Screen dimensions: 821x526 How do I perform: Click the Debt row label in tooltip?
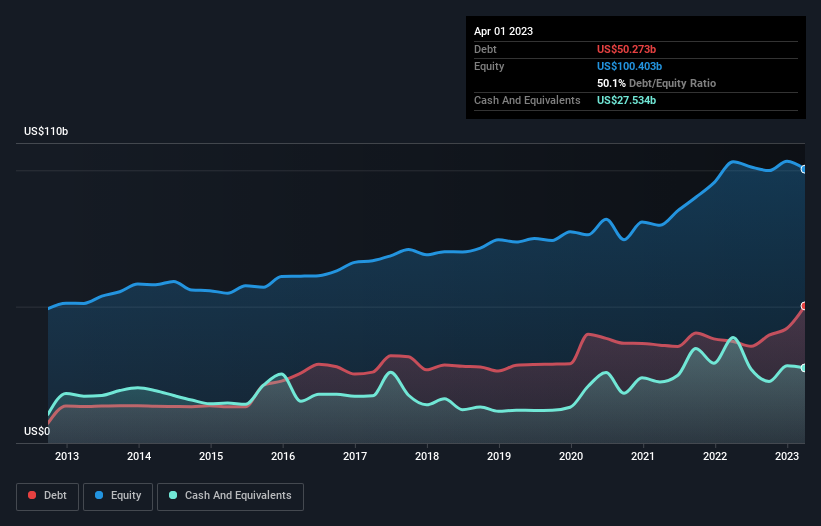point(485,49)
